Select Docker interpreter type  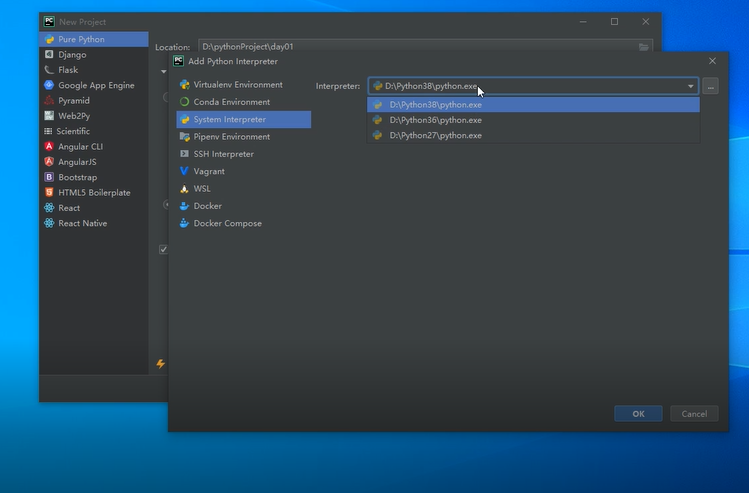(244, 206)
